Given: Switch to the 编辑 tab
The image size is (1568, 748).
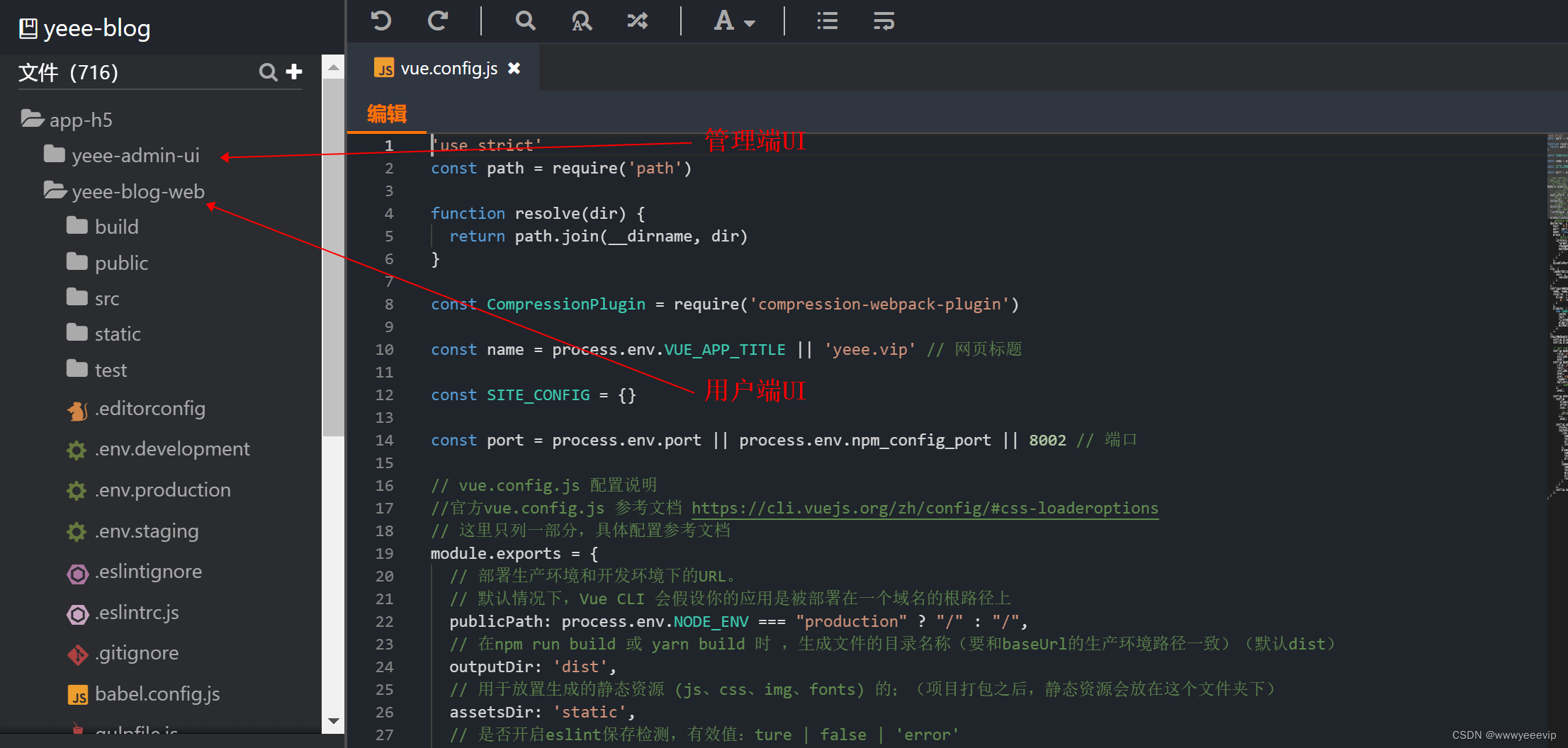Looking at the screenshot, I should [387, 113].
